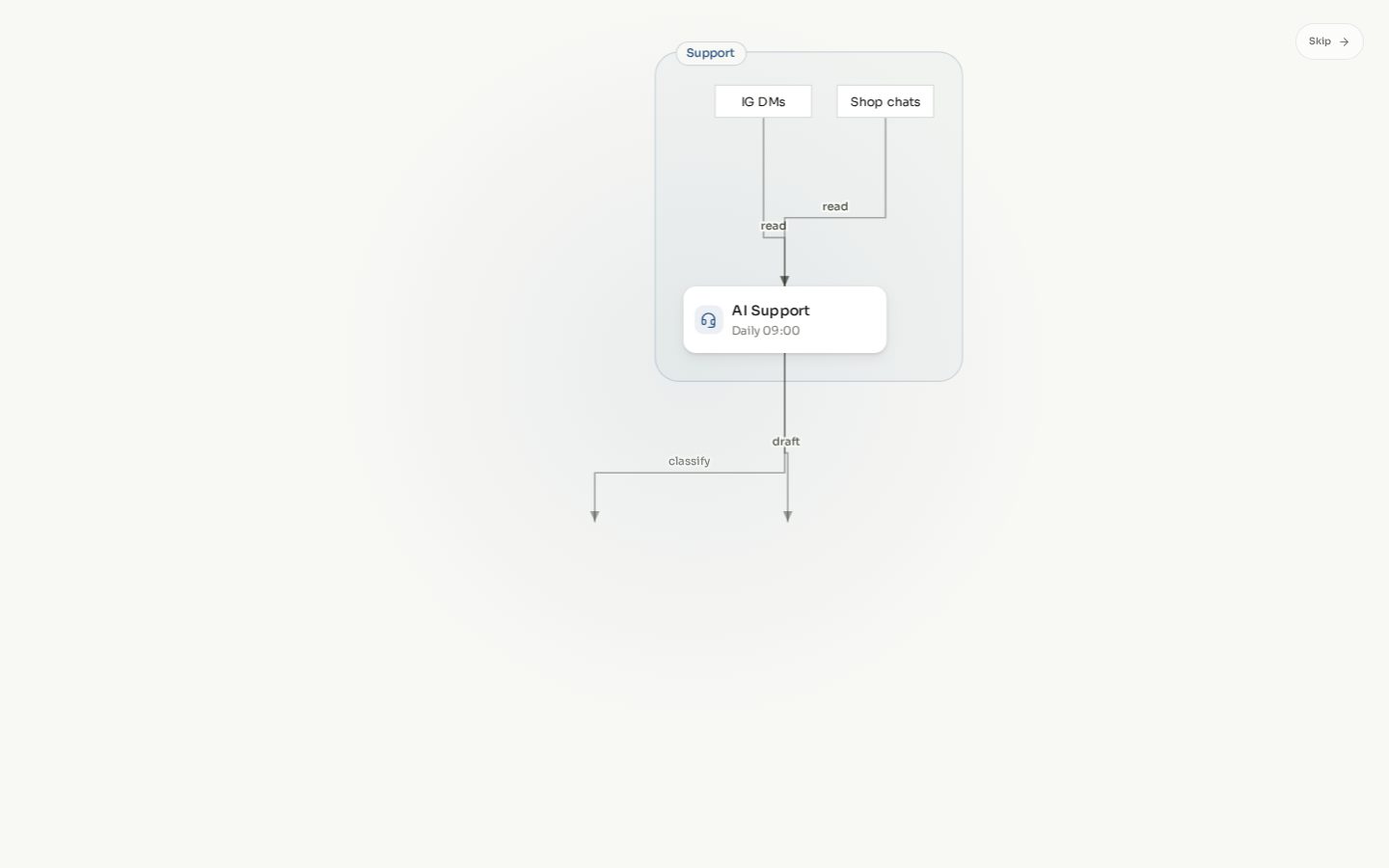Screen dimensions: 1389x868
Task: Click the read label on the Shop chats connector
Action: (835, 206)
